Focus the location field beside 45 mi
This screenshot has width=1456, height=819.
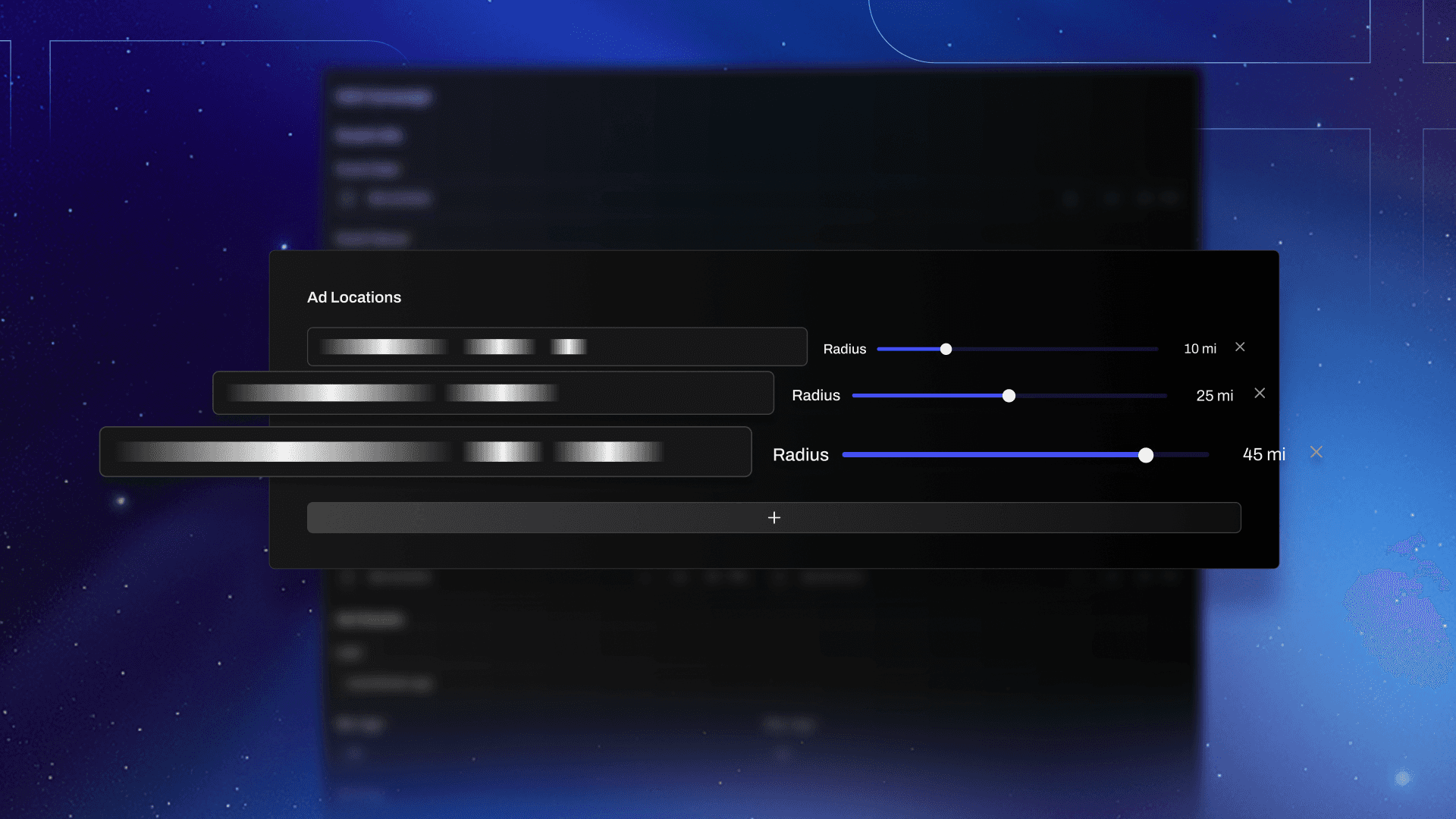pyautogui.click(x=425, y=452)
